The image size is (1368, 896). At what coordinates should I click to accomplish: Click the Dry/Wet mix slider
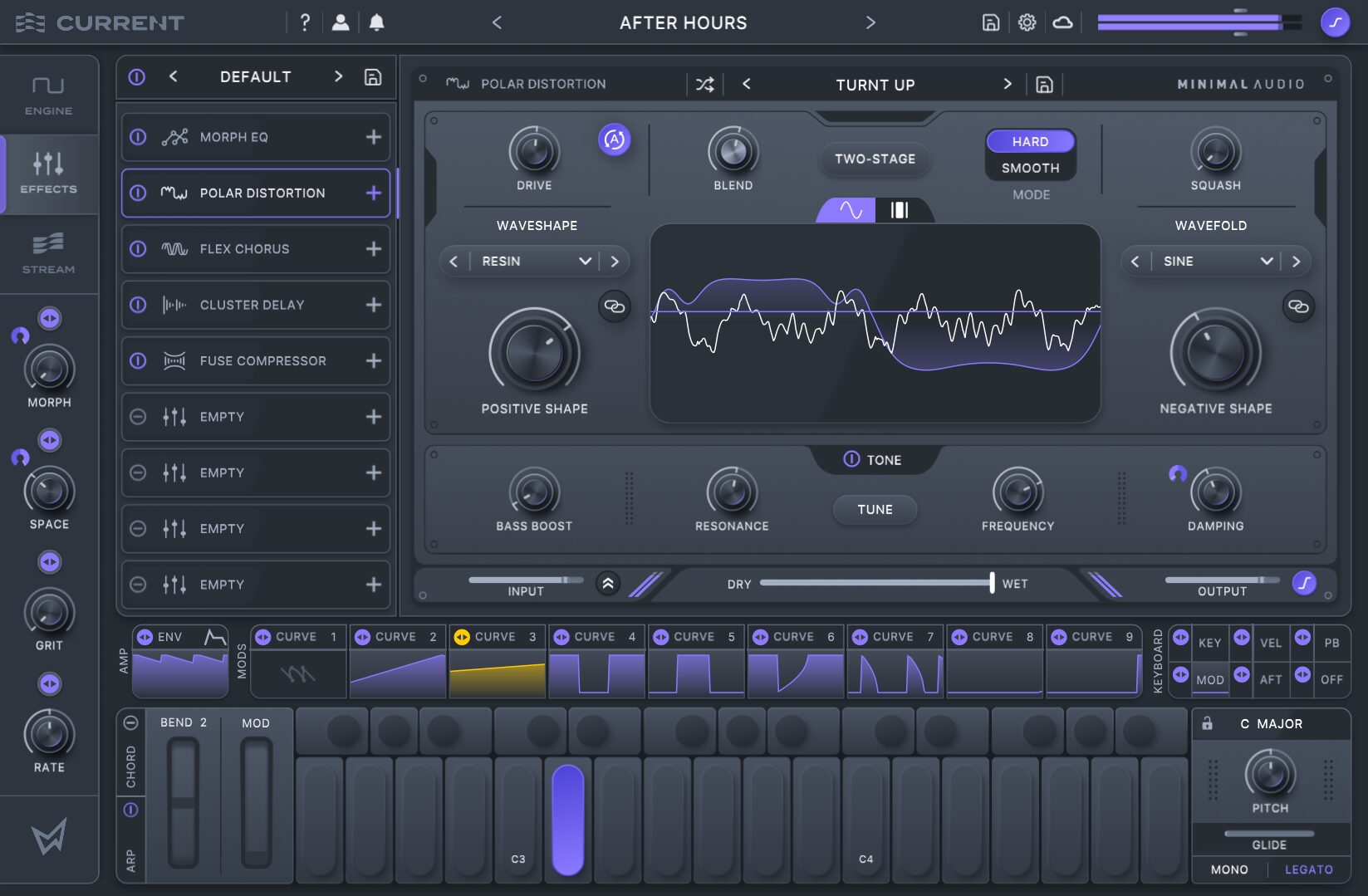click(x=875, y=583)
